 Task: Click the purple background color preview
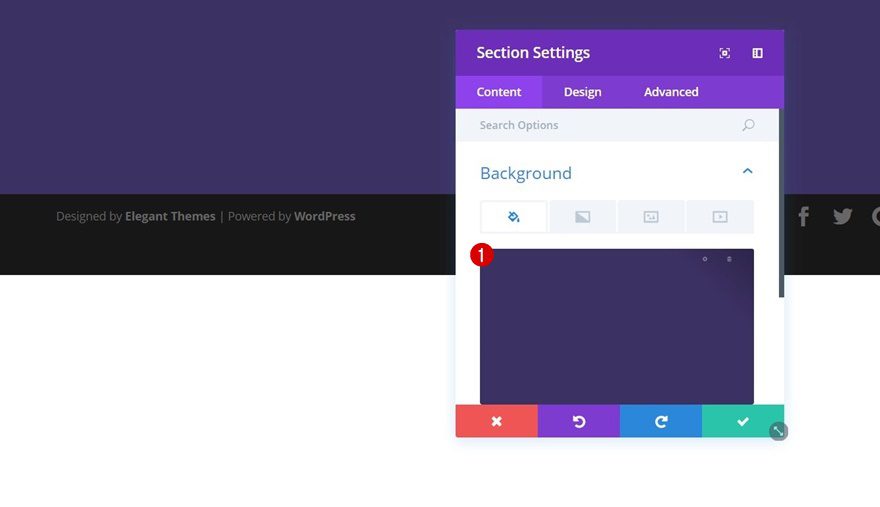tap(617, 326)
